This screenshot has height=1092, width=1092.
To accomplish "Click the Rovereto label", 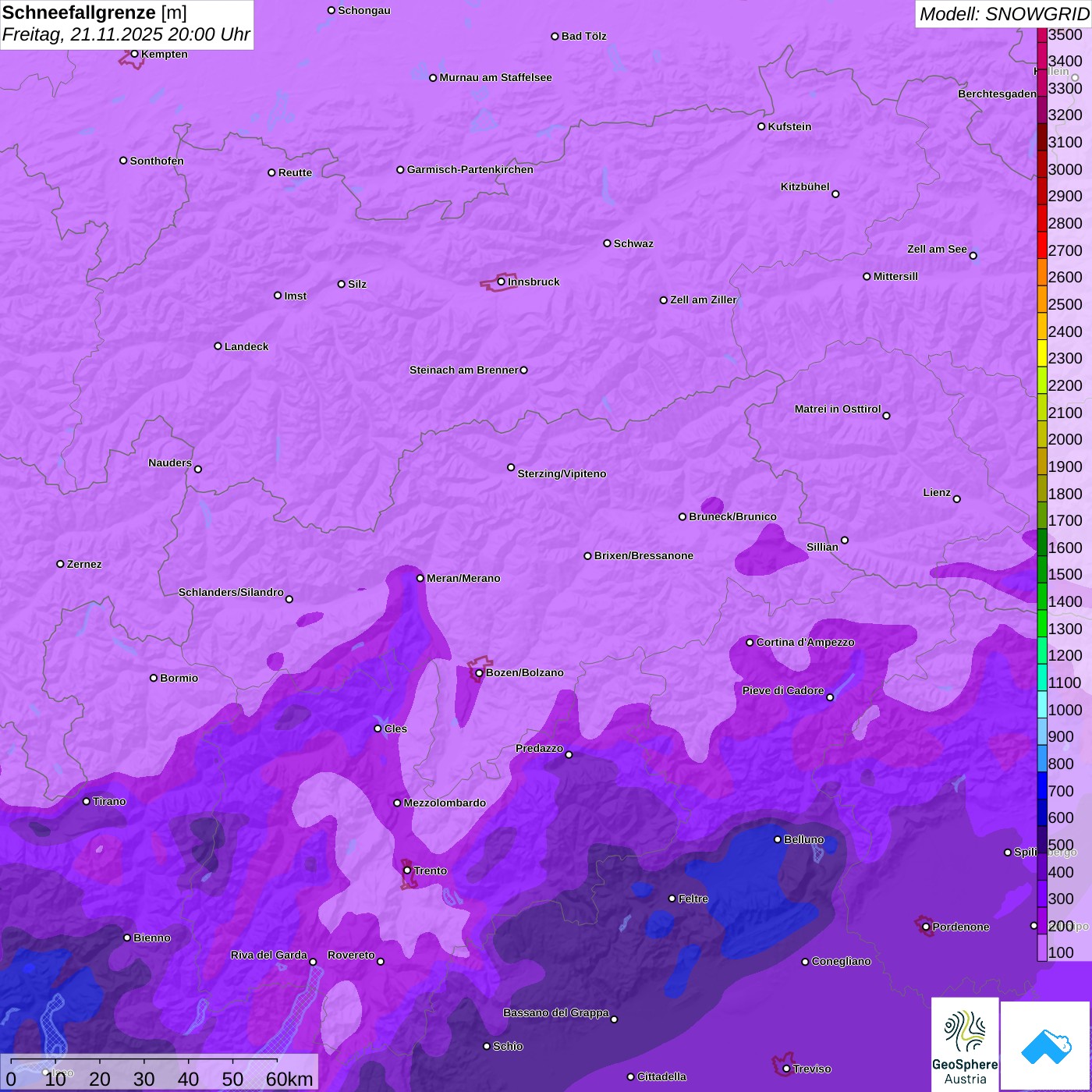I will point(351,955).
